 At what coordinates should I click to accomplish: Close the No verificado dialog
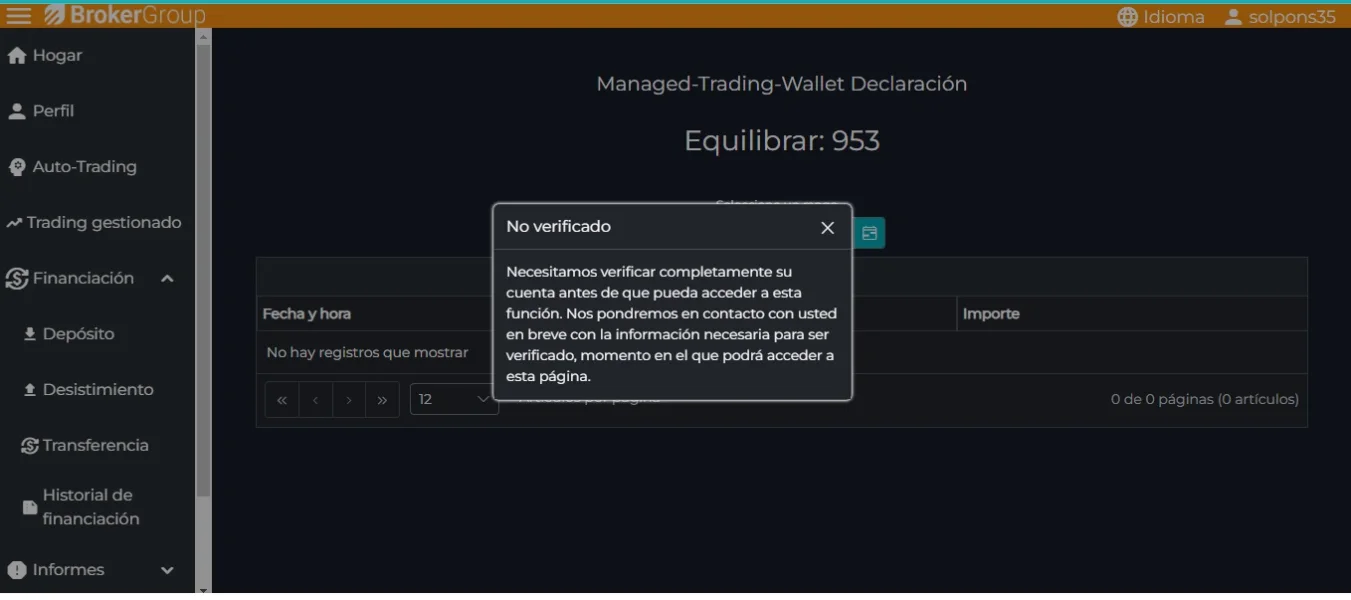click(x=827, y=228)
